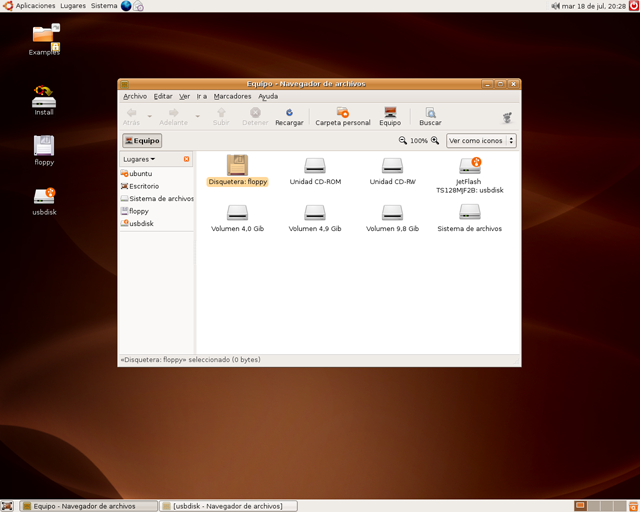Image resolution: width=640 pixels, height=512 pixels.
Task: Select the Unidad CD-ROM drive icon
Action: [315, 165]
